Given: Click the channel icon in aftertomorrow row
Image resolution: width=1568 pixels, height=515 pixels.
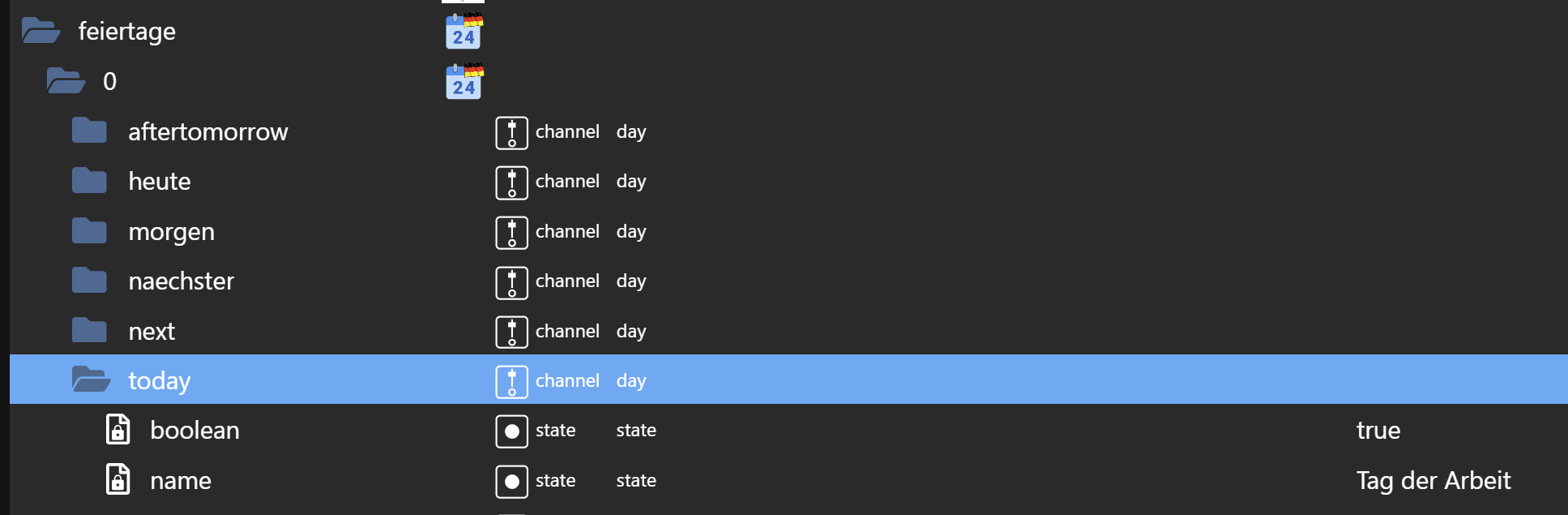Looking at the screenshot, I should (x=511, y=133).
